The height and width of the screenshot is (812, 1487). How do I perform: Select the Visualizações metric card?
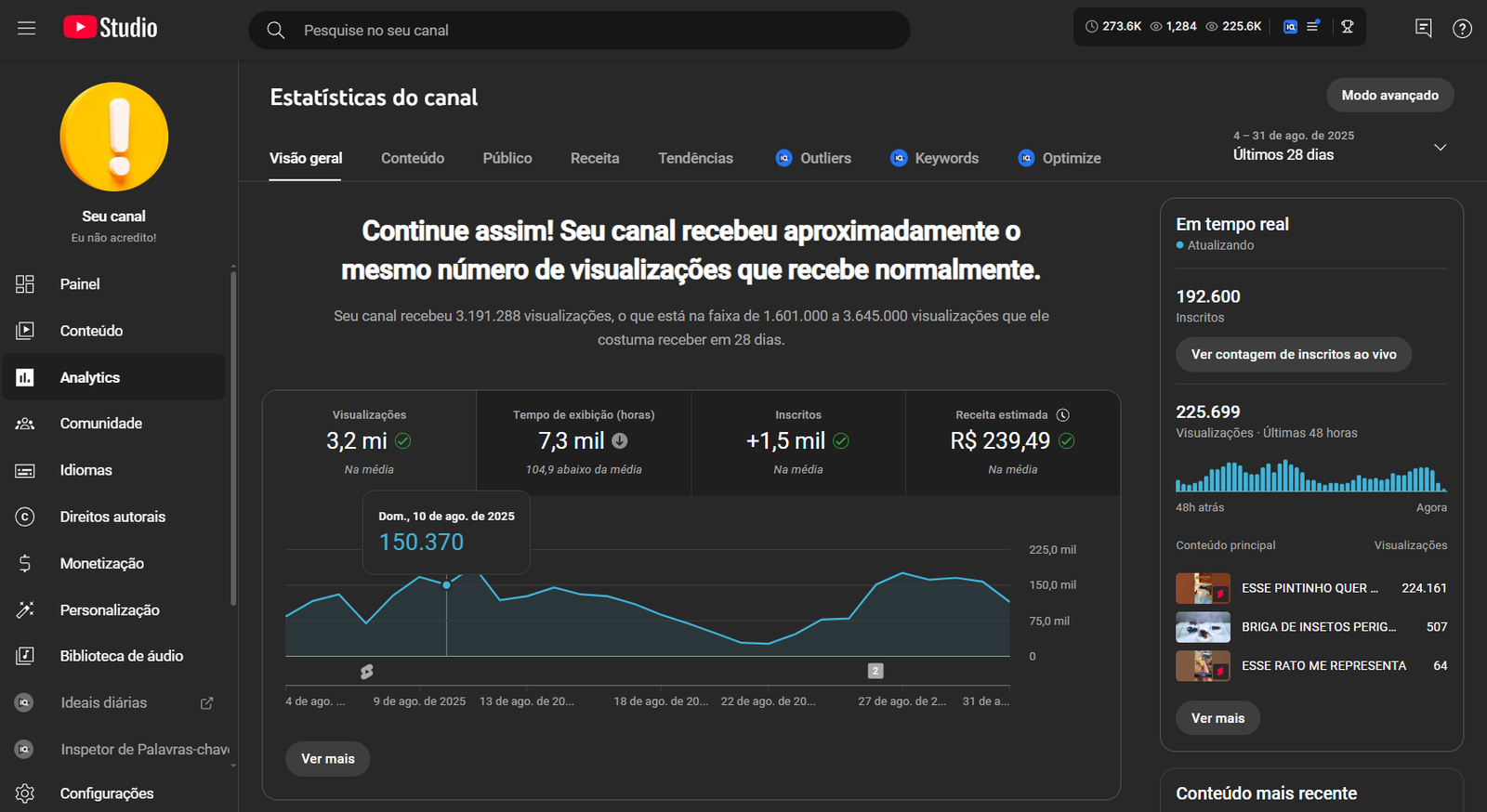(x=369, y=442)
